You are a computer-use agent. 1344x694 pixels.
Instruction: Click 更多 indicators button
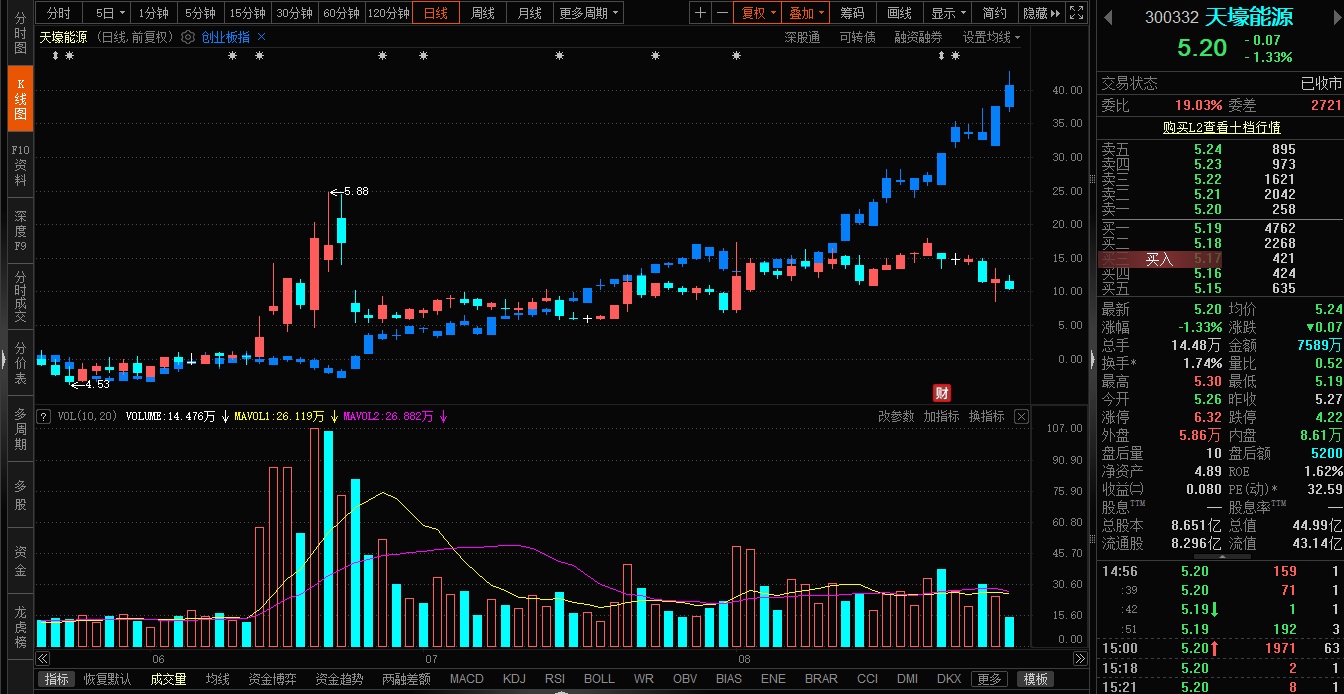point(989,679)
